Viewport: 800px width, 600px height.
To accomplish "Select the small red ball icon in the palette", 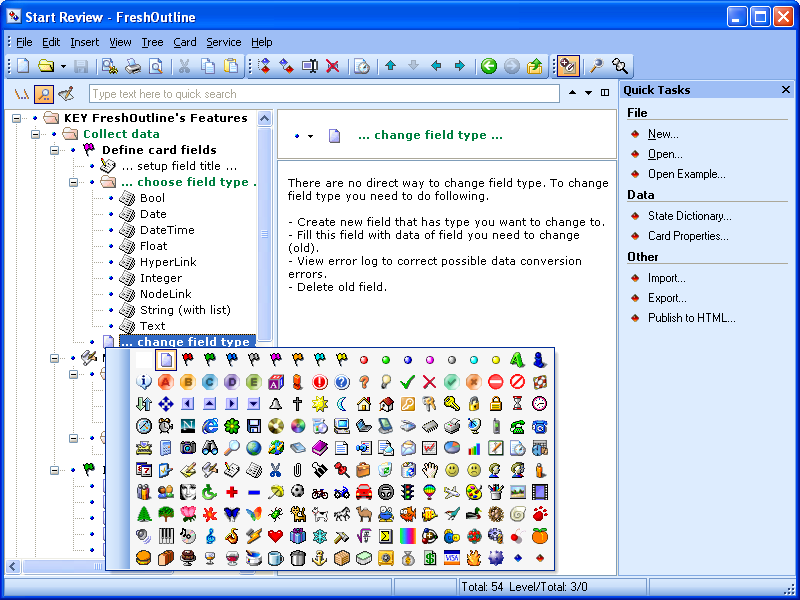I will tap(364, 360).
